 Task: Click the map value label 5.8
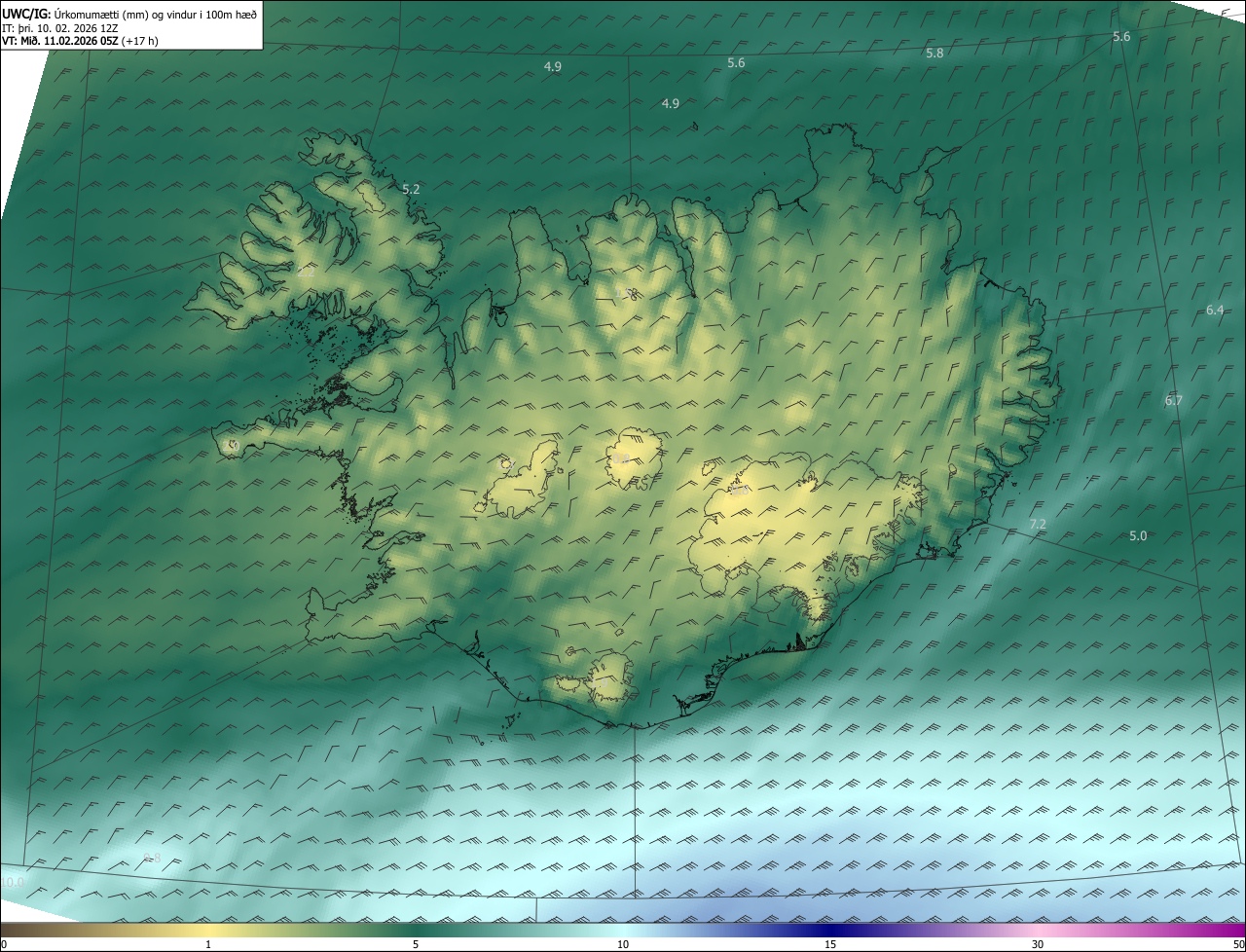tap(934, 54)
